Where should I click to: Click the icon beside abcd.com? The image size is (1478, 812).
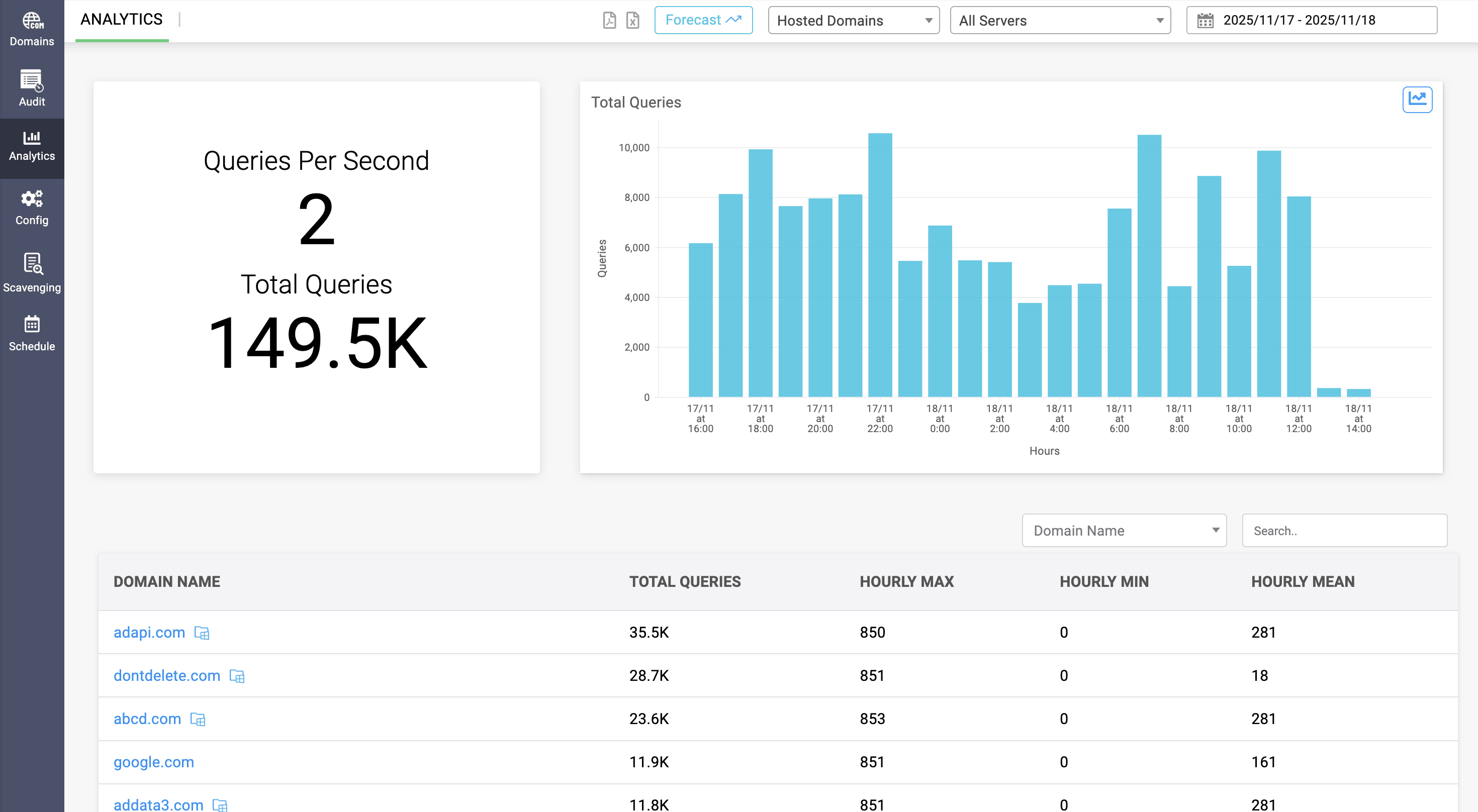coord(198,719)
